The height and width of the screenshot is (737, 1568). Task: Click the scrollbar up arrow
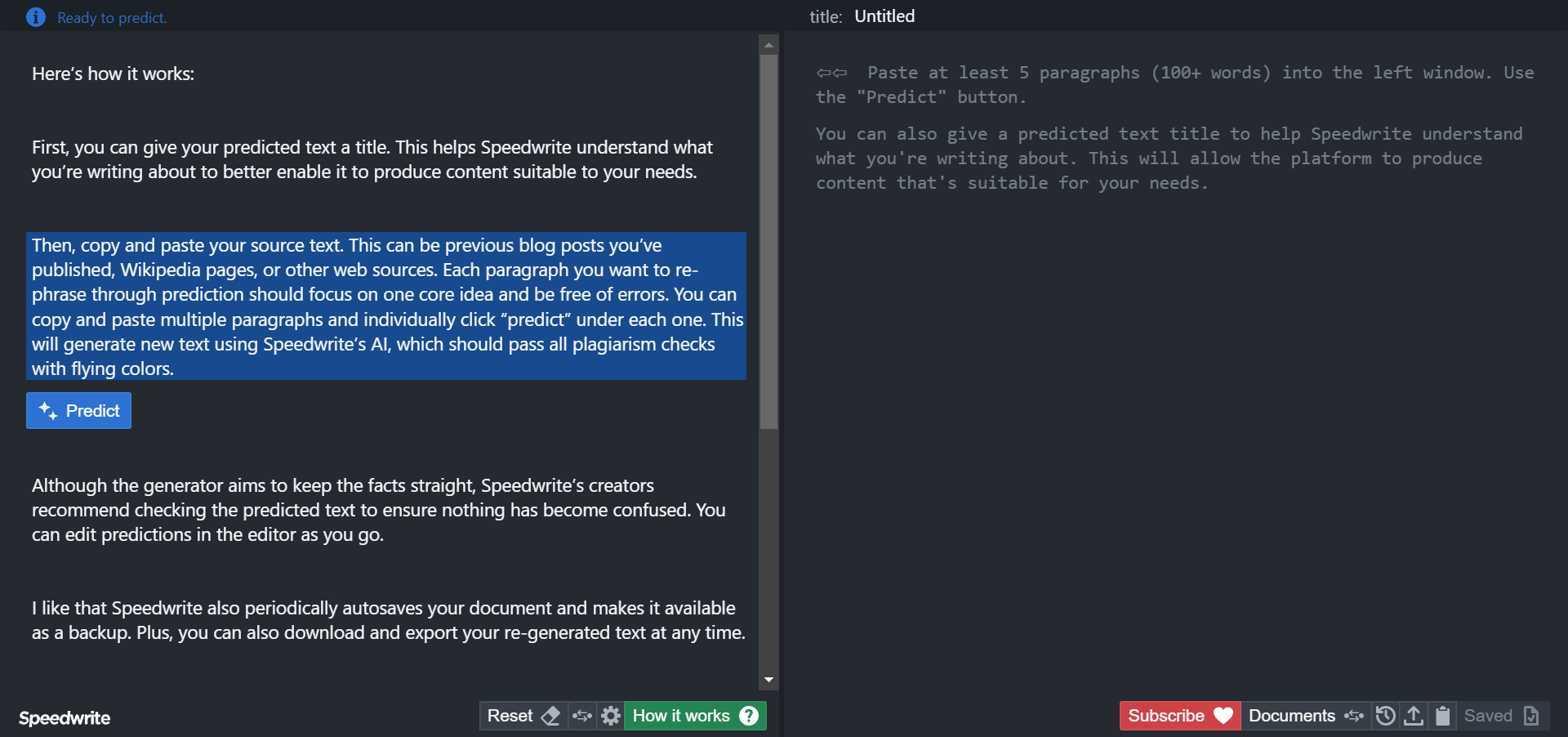[x=768, y=44]
